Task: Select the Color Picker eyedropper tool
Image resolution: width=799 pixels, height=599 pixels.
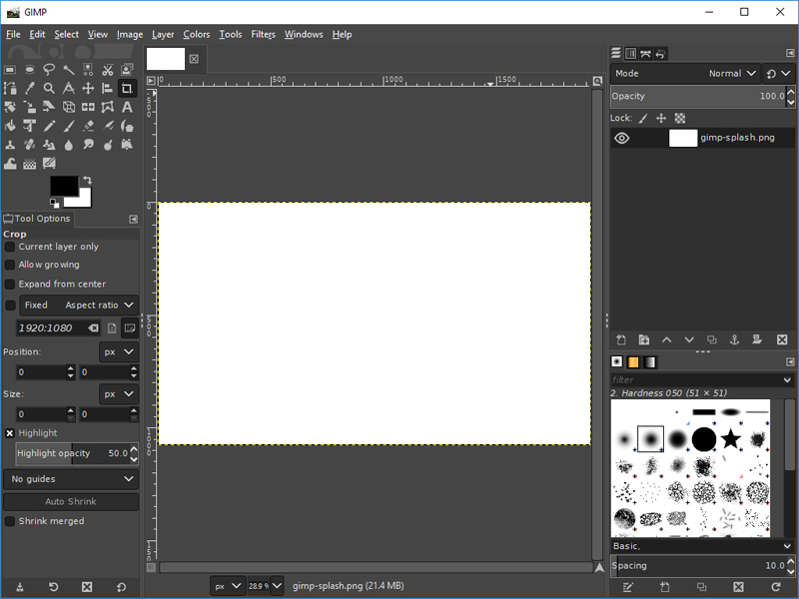Action: [30, 88]
